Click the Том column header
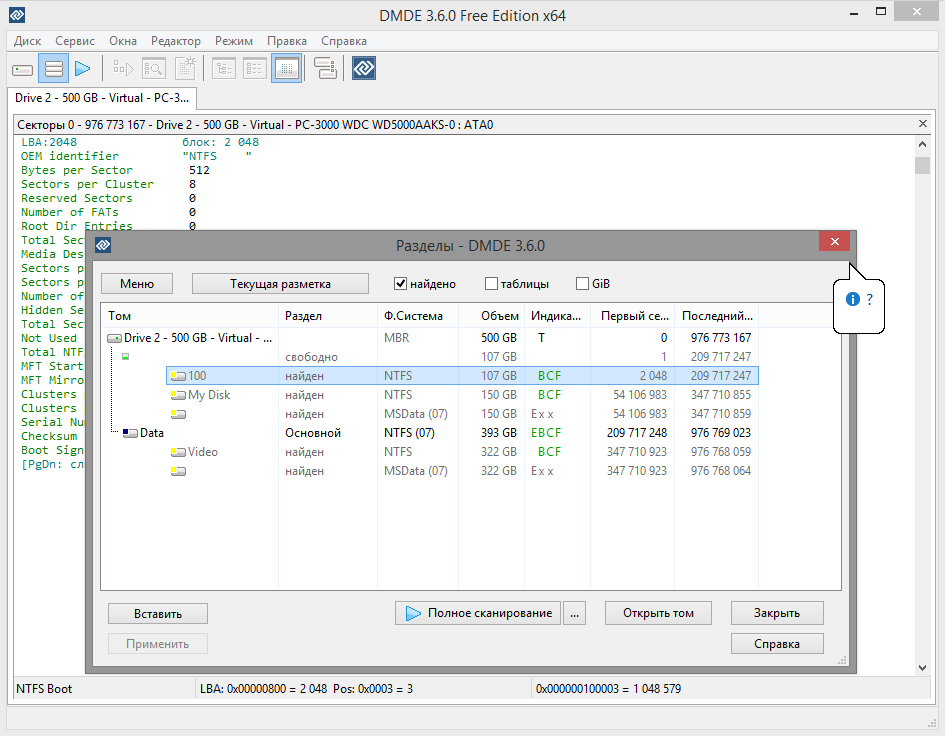This screenshot has height=736, width=945. pos(189,316)
